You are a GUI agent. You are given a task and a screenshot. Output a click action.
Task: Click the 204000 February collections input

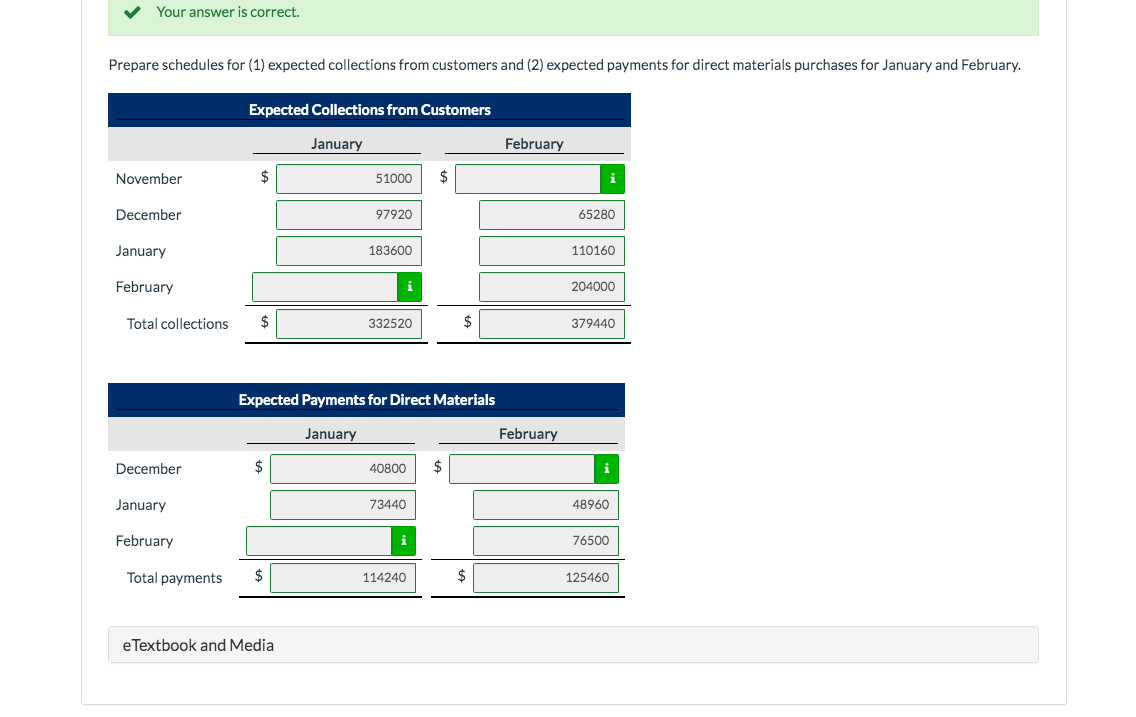(x=551, y=287)
